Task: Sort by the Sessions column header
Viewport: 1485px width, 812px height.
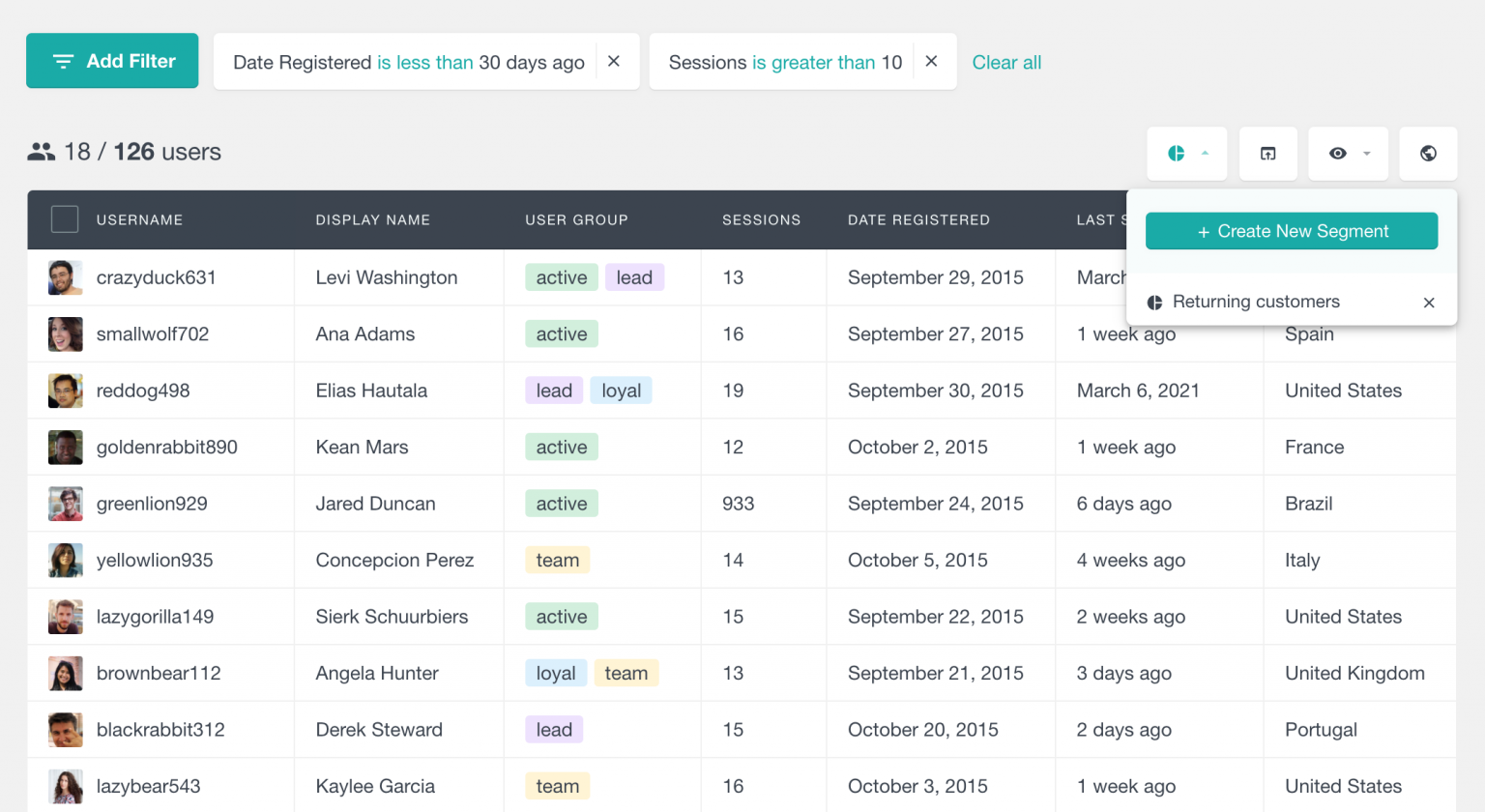Action: [x=761, y=219]
